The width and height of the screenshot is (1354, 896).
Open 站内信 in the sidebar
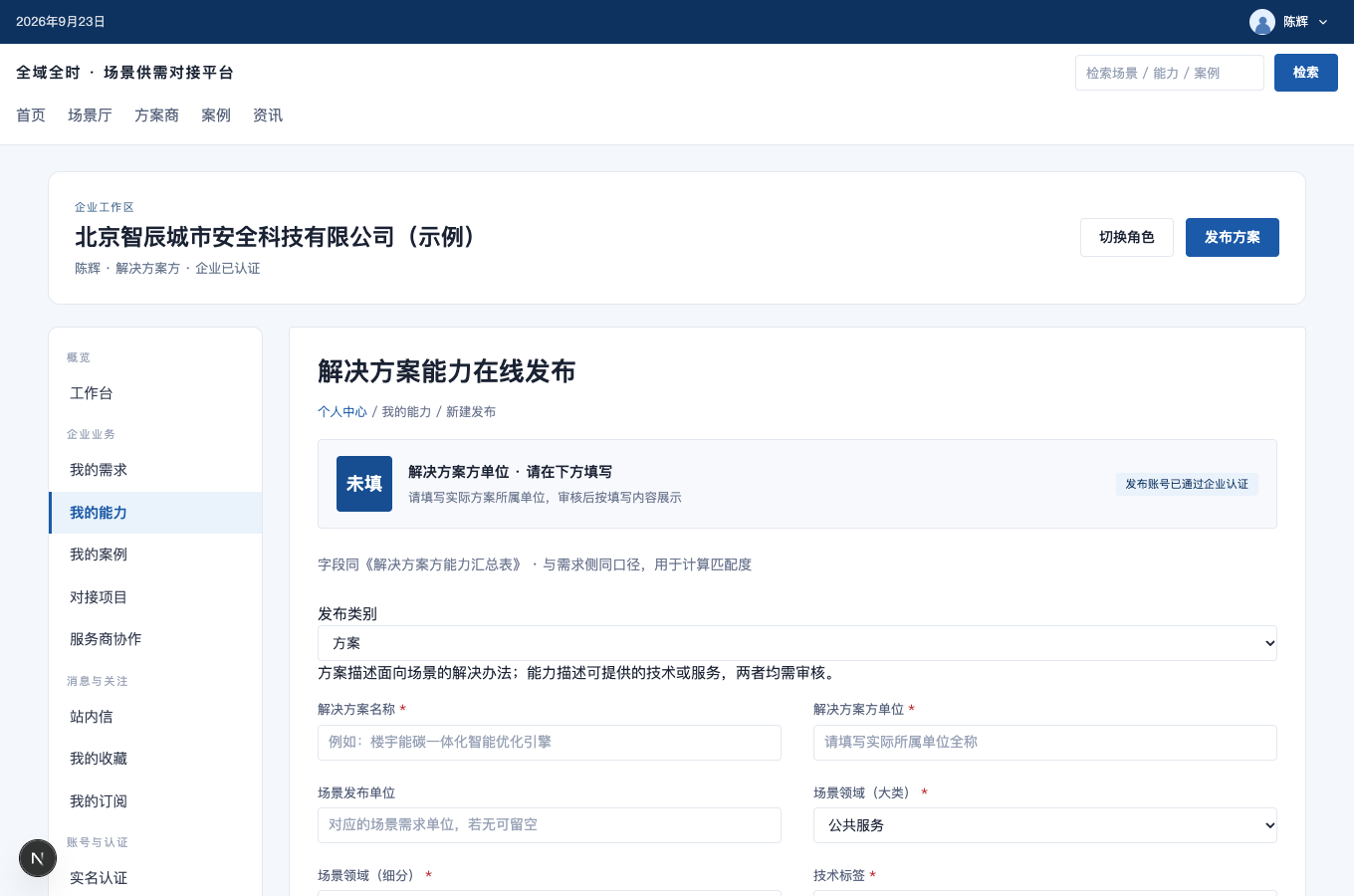pyautogui.click(x=155, y=717)
